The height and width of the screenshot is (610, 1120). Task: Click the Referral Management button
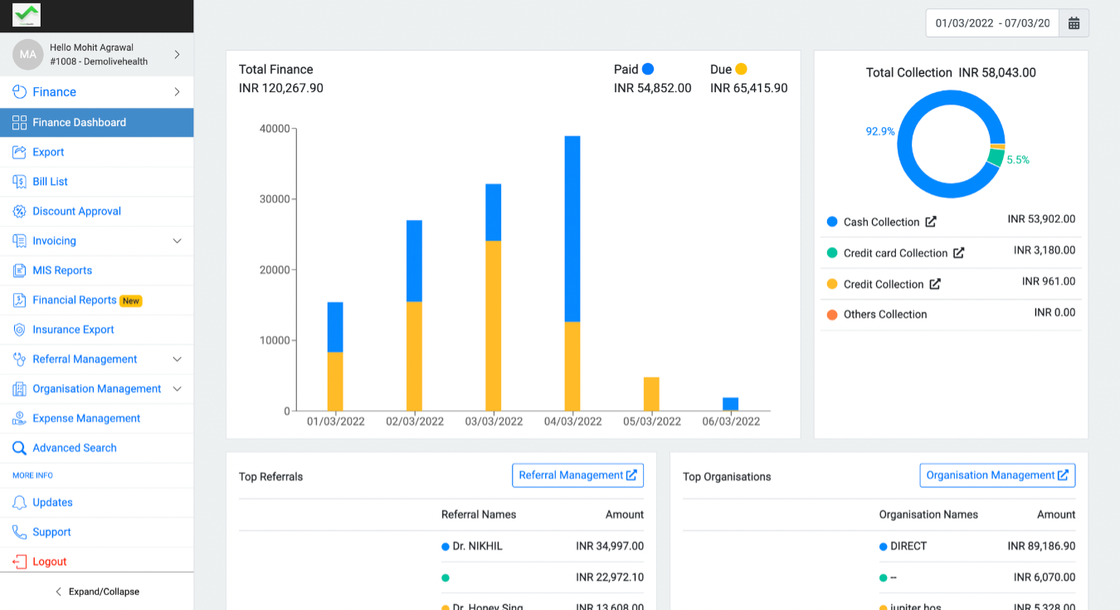[x=577, y=475]
